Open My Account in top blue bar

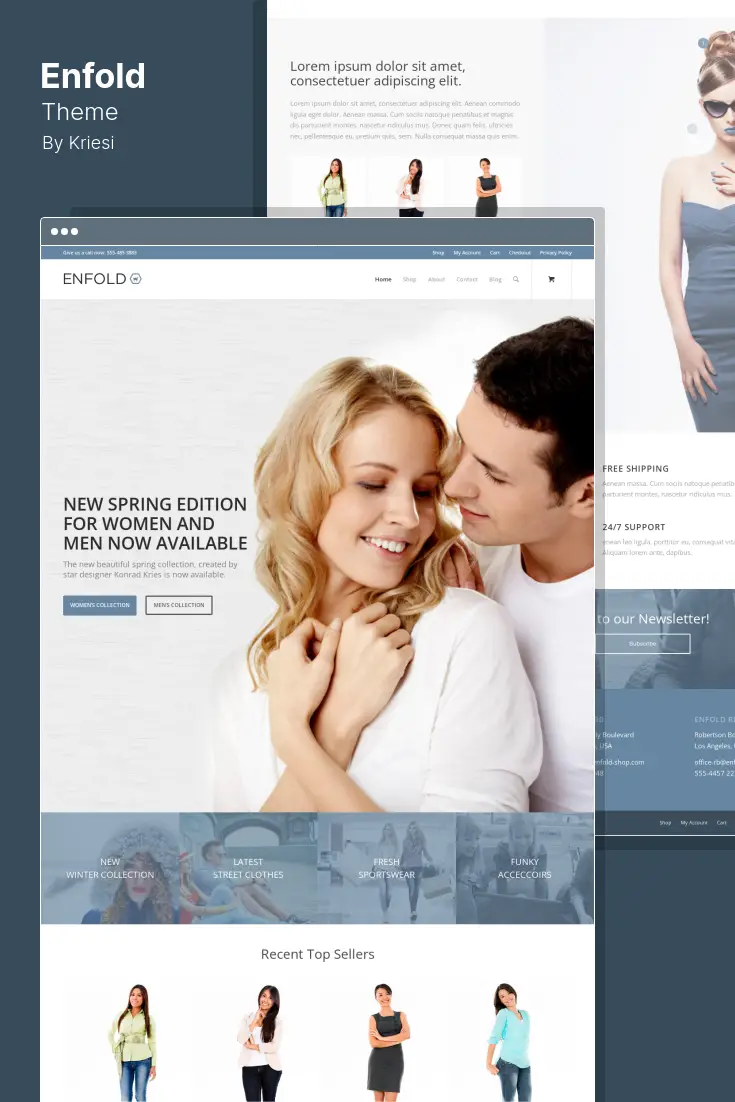(467, 252)
